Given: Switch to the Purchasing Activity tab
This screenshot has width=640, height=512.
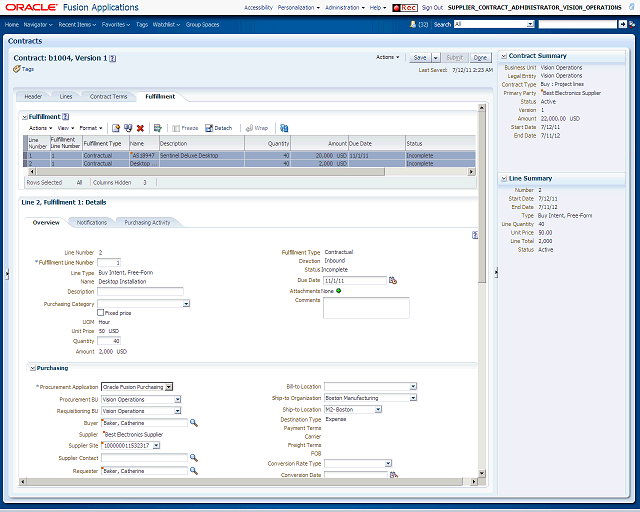Looking at the screenshot, I should pyautogui.click(x=147, y=223).
